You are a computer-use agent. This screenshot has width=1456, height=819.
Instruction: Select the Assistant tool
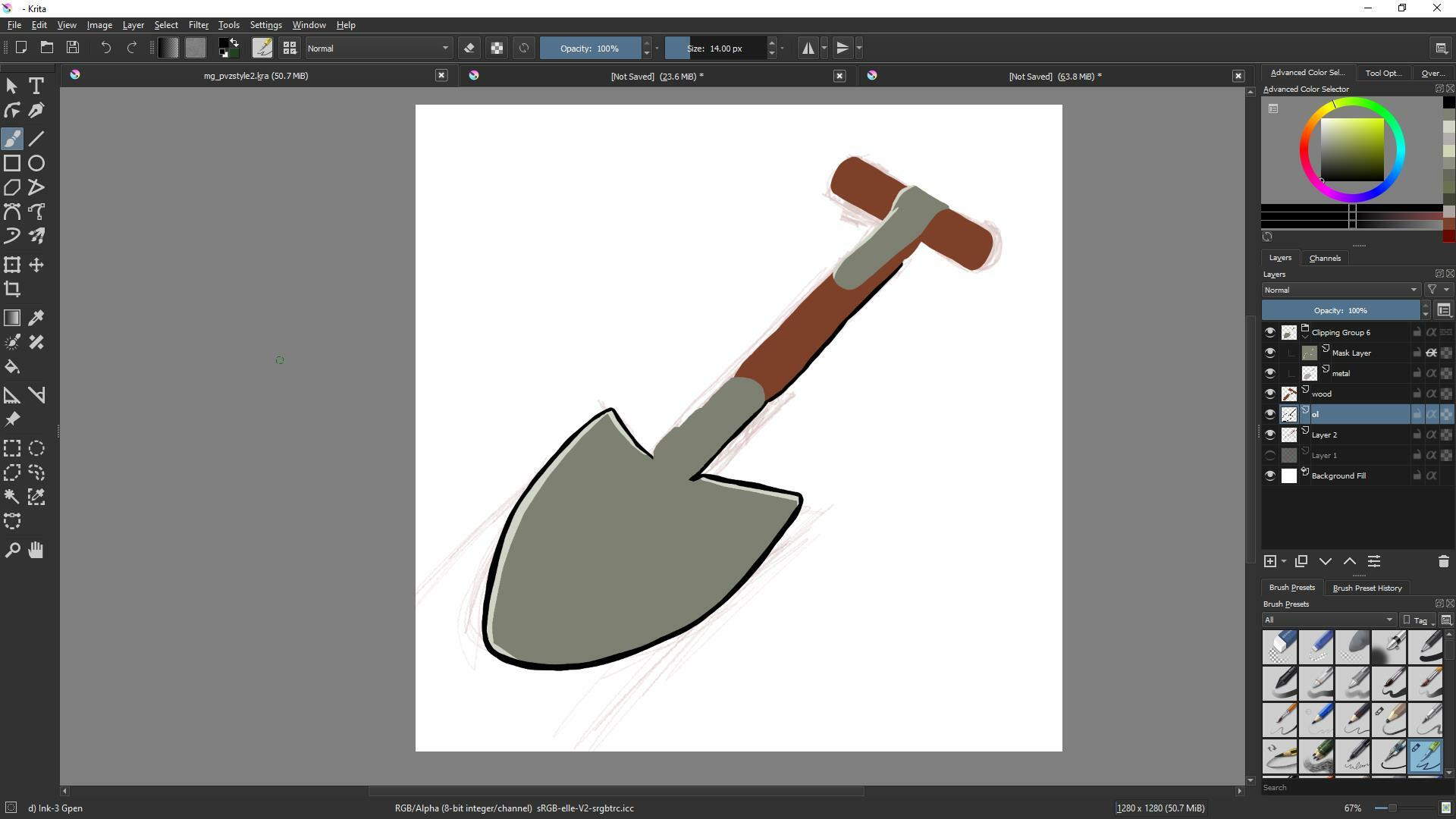click(x=12, y=395)
